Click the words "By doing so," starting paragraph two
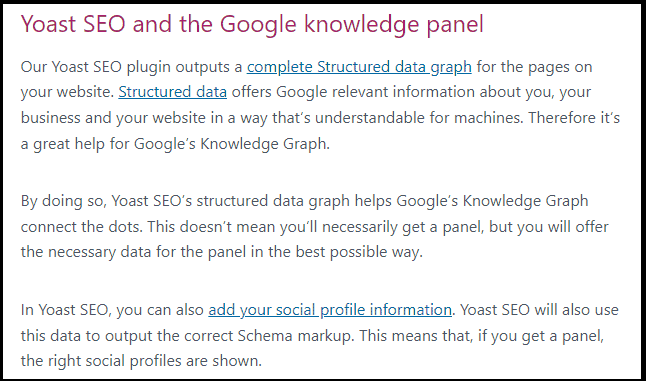 (x=64, y=201)
